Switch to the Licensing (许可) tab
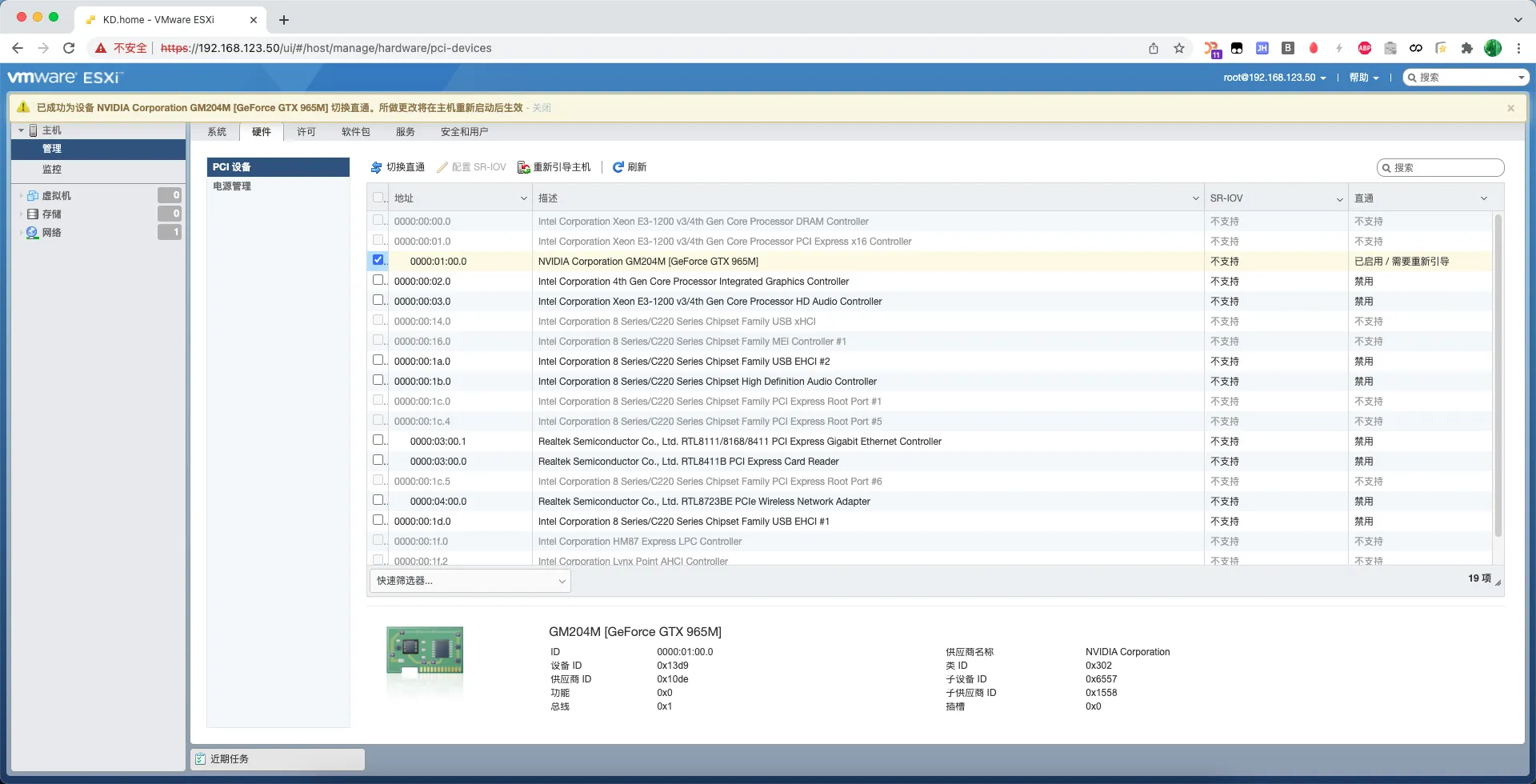This screenshot has height=784, width=1536. [x=306, y=132]
